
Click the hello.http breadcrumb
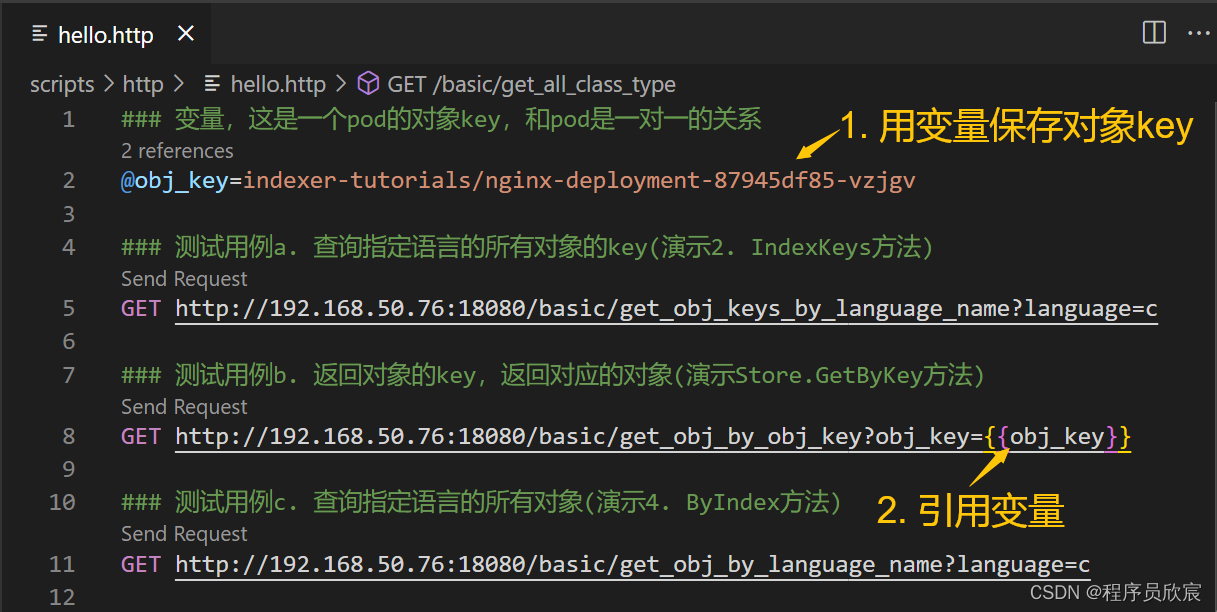(x=278, y=85)
